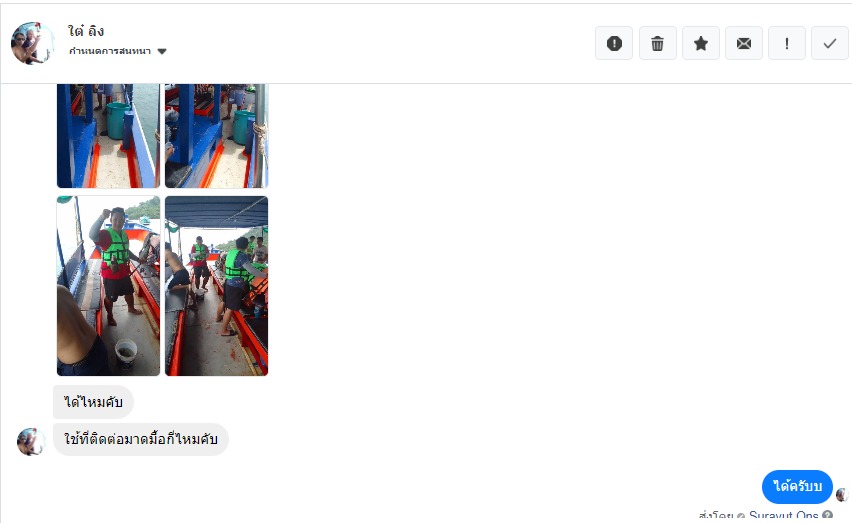Select the message ใช่ที่ติดต่อมาตมื้อกี่ไหมคับ
This screenshot has width=852, height=523.
click(141, 439)
